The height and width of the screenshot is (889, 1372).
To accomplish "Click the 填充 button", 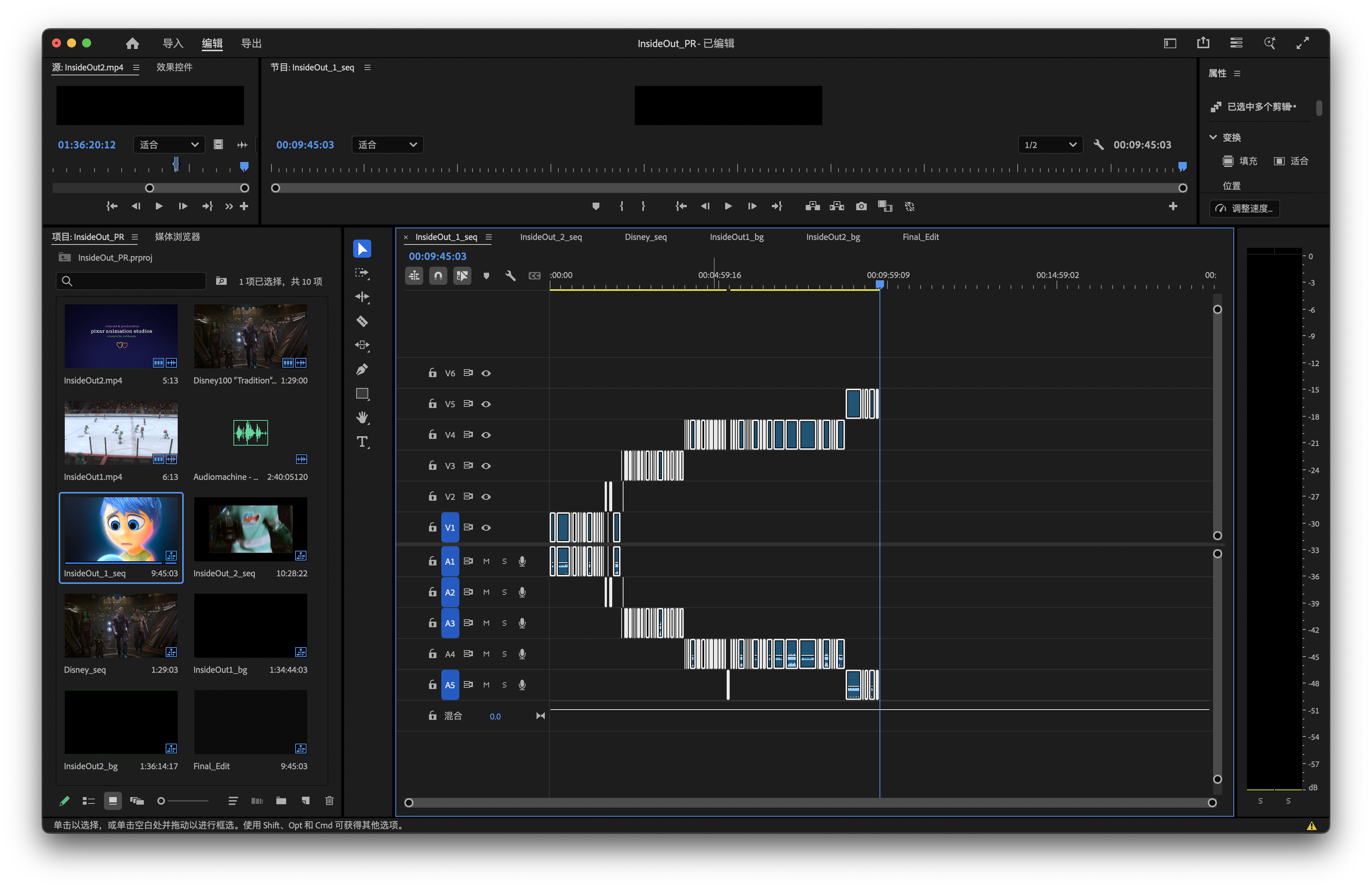I will point(1241,161).
